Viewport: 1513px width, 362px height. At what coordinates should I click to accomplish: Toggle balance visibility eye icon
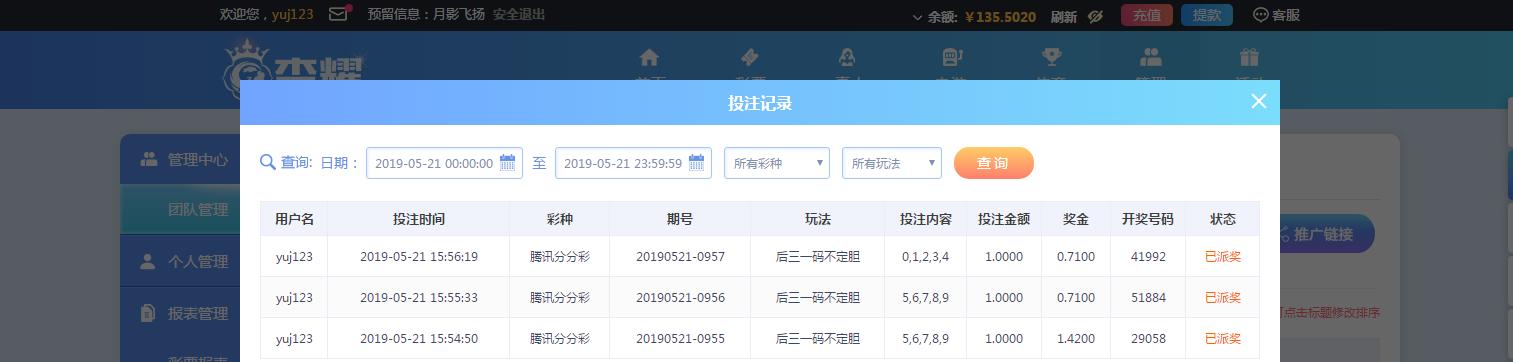[1095, 16]
